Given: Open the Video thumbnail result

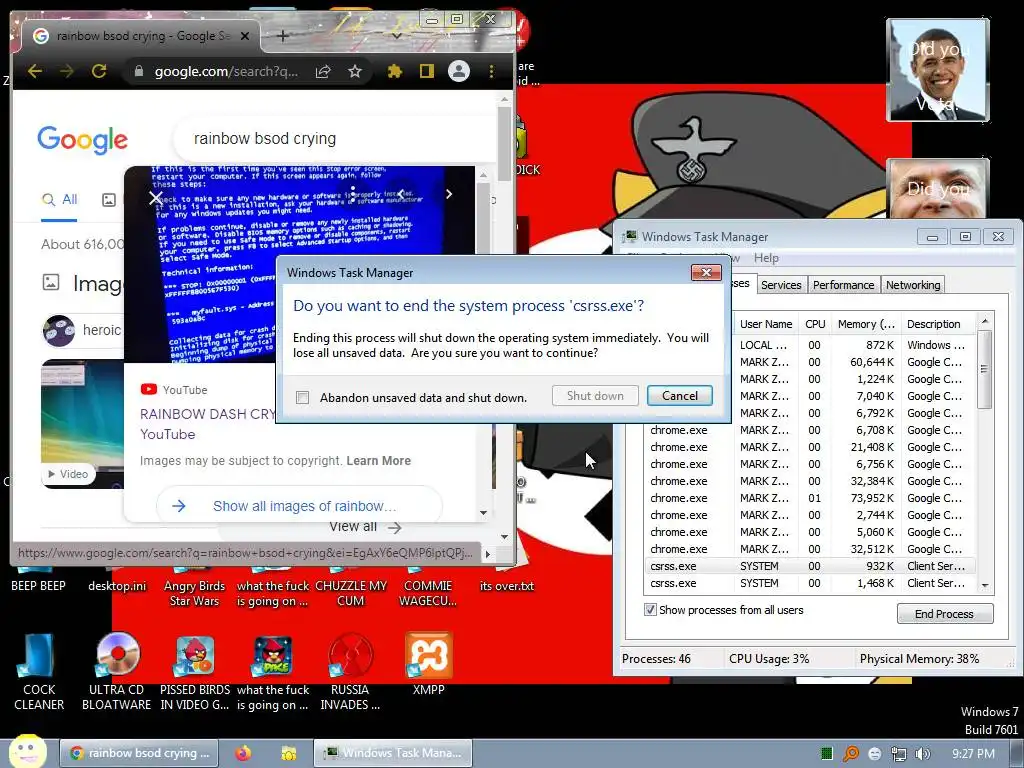Looking at the screenshot, I should coord(82,424).
